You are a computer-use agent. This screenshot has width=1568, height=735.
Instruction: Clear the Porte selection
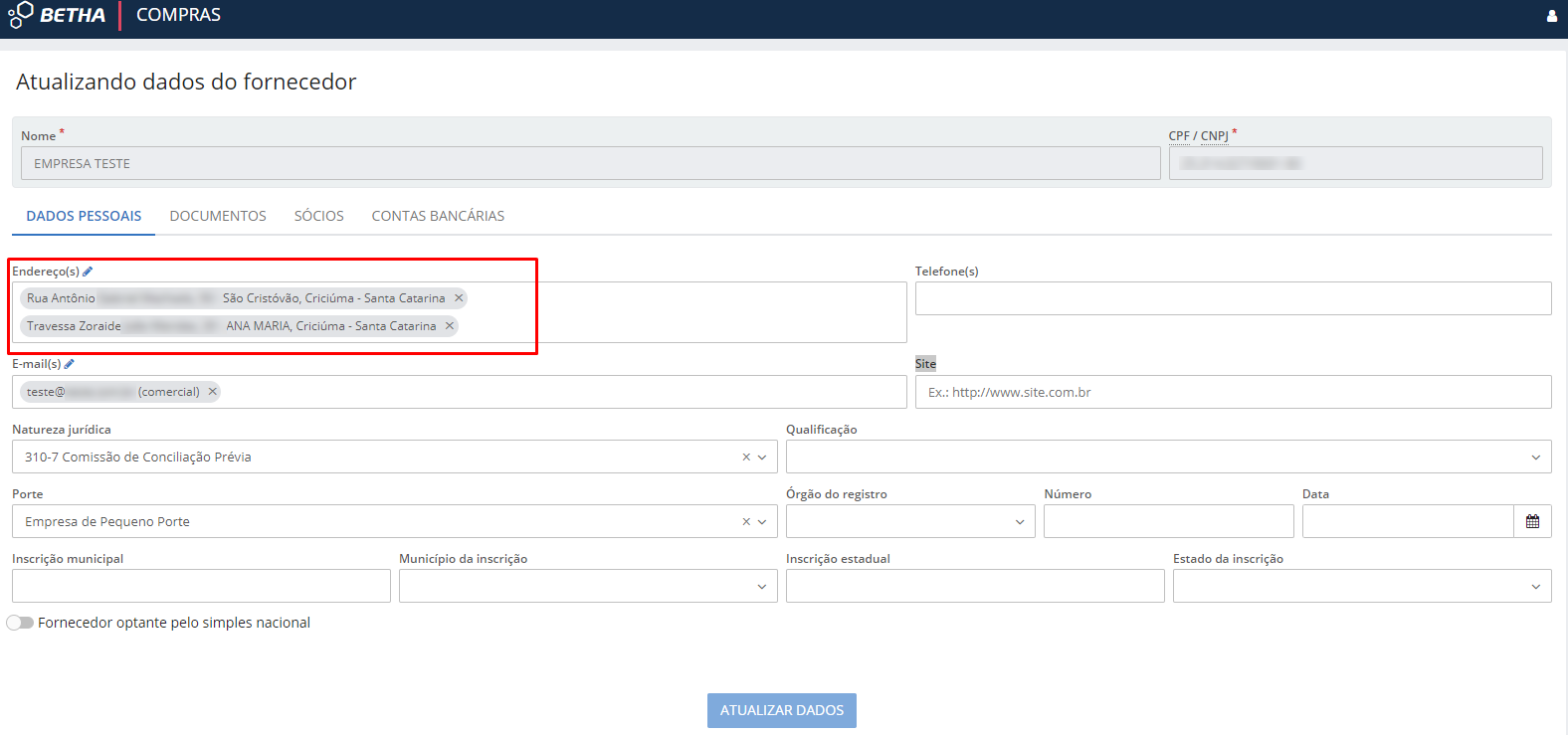(x=746, y=522)
